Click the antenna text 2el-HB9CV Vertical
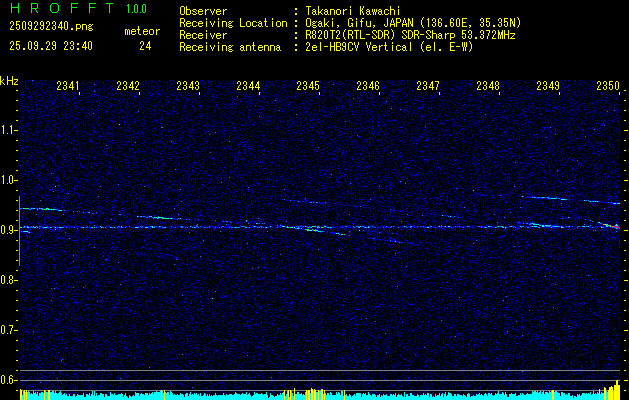Viewport: 629px width, 400px height. (359, 47)
